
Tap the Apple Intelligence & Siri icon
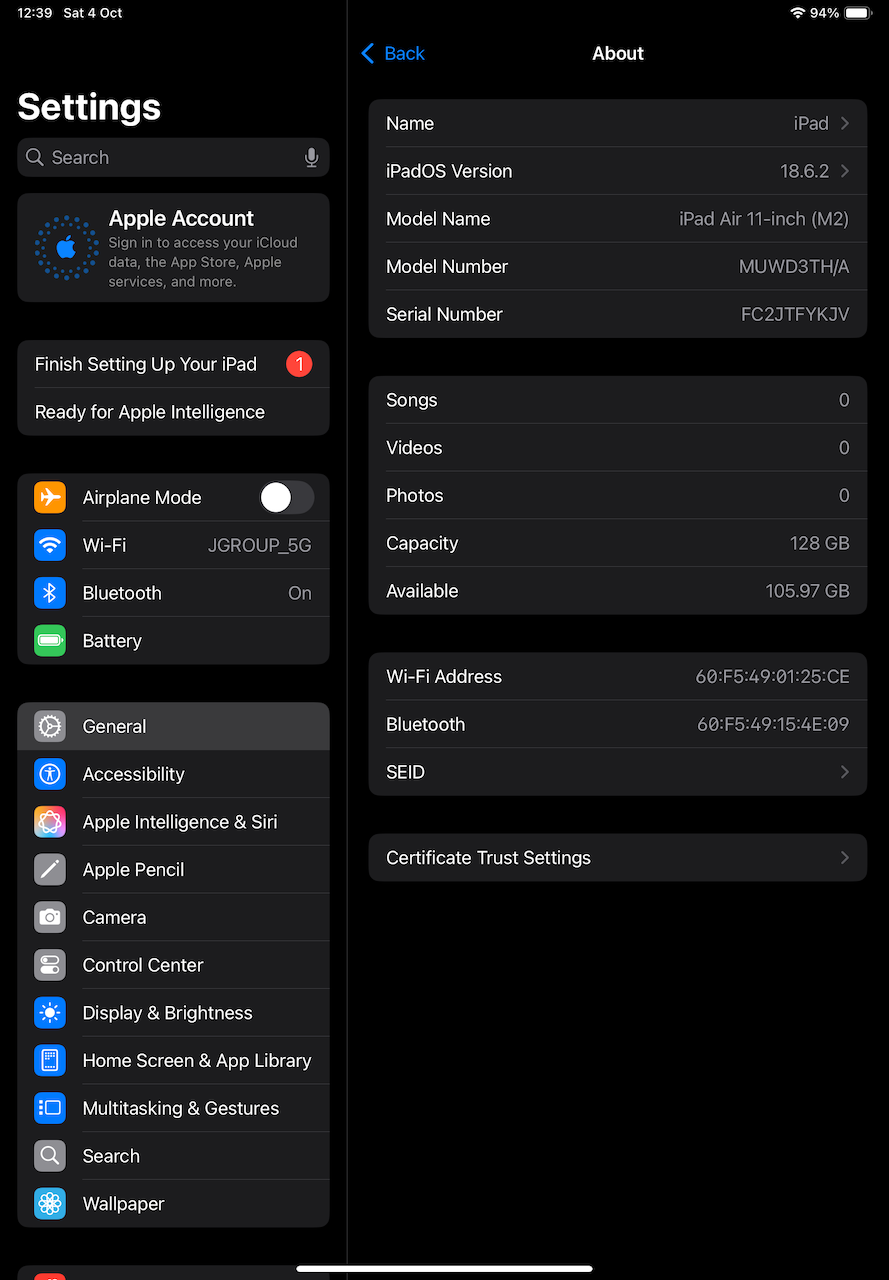tap(50, 822)
